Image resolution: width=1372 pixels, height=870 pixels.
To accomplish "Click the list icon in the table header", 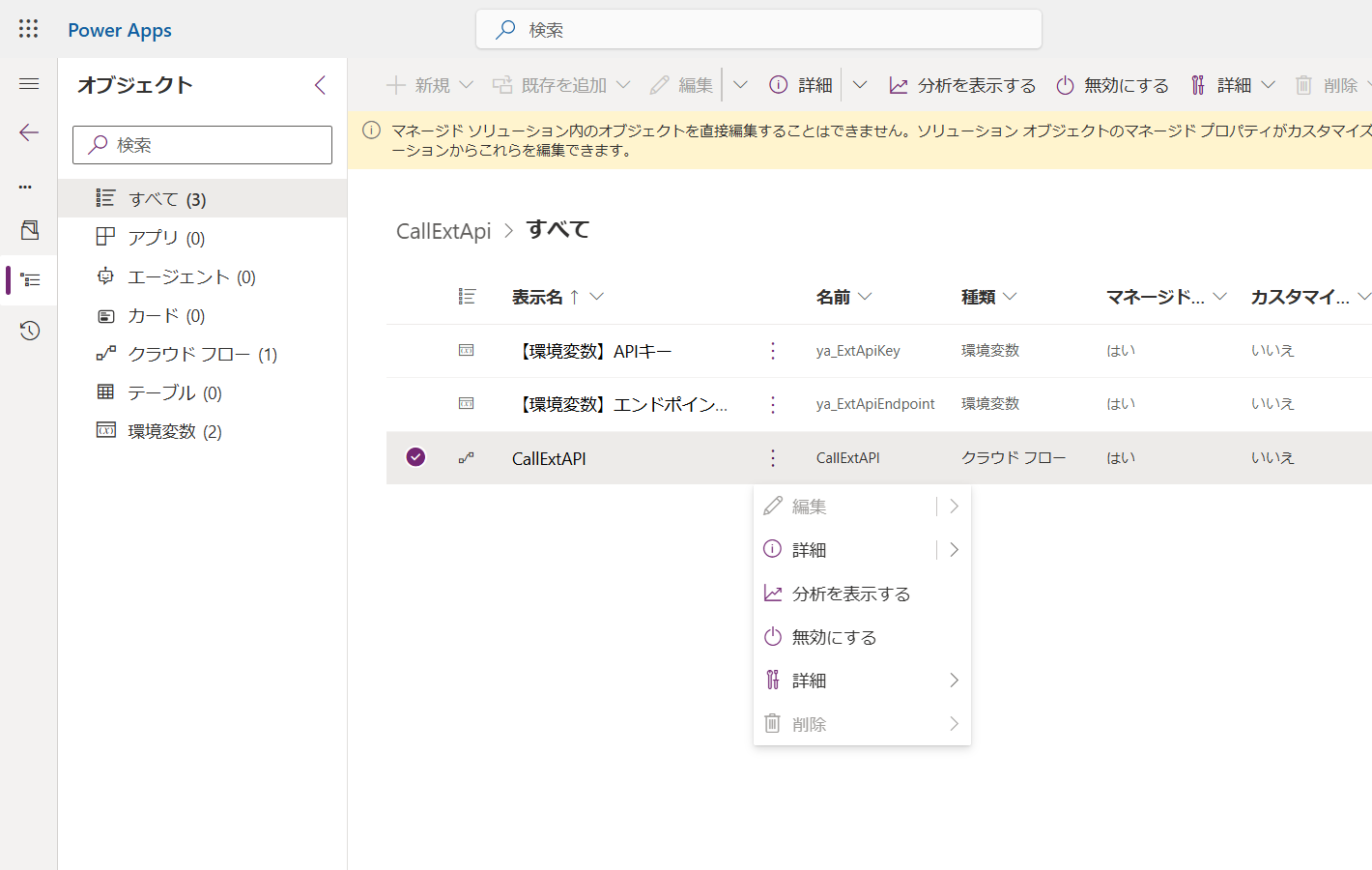I will (467, 297).
